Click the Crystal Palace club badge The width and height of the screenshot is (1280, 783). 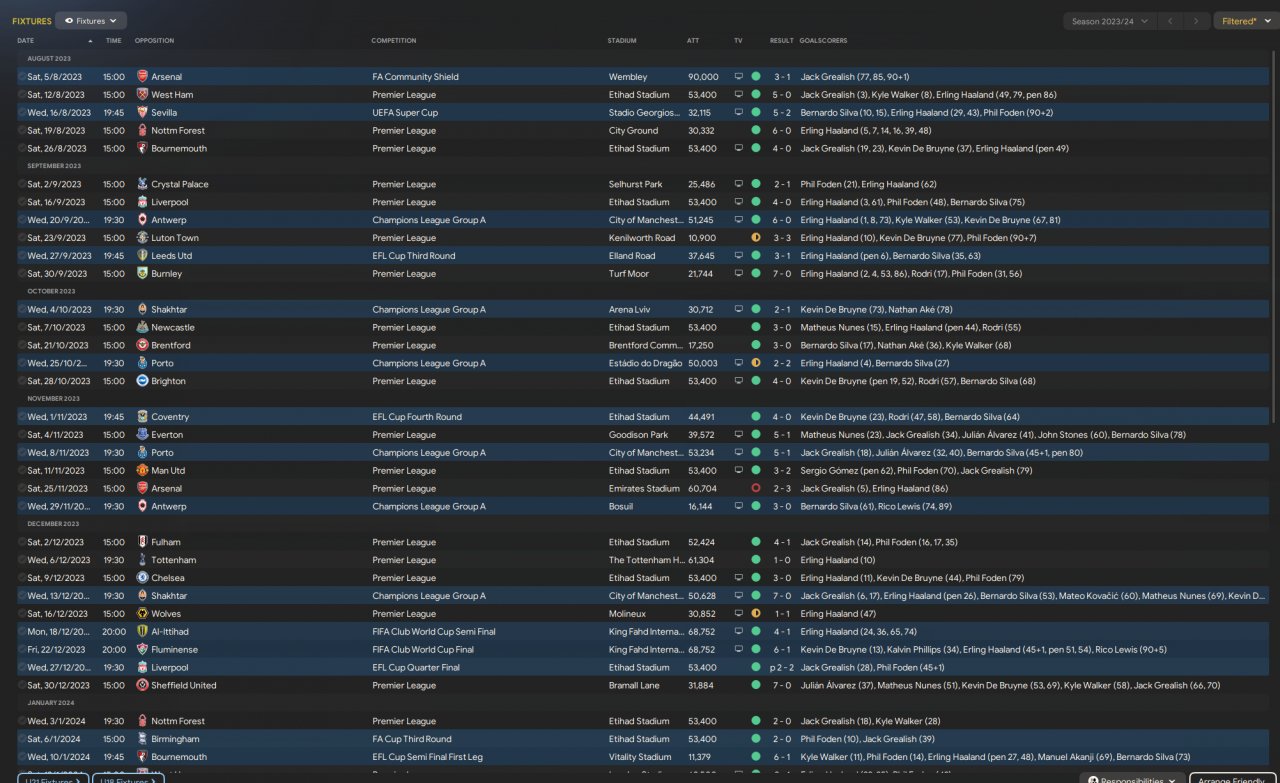[143, 184]
